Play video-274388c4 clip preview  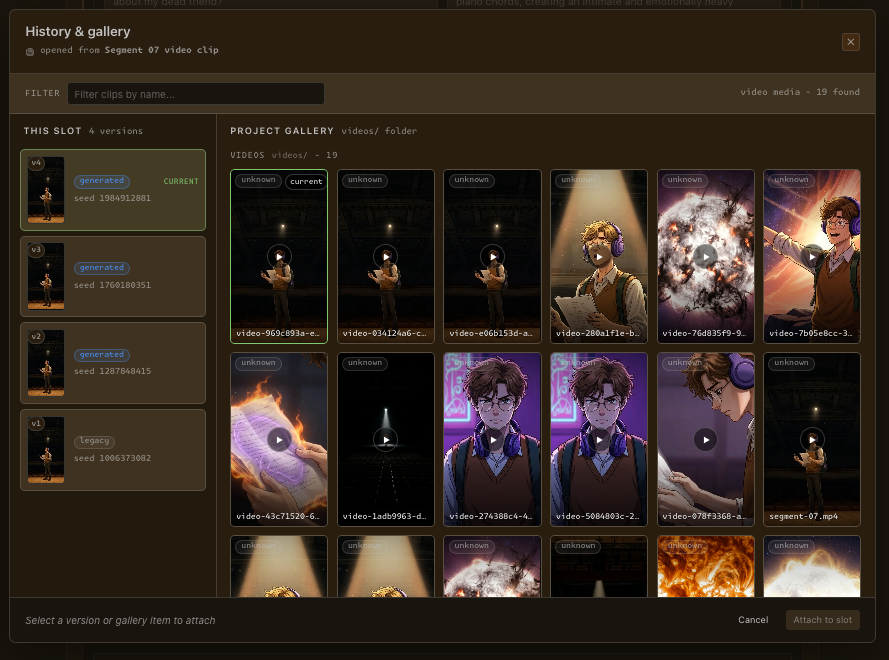492,440
